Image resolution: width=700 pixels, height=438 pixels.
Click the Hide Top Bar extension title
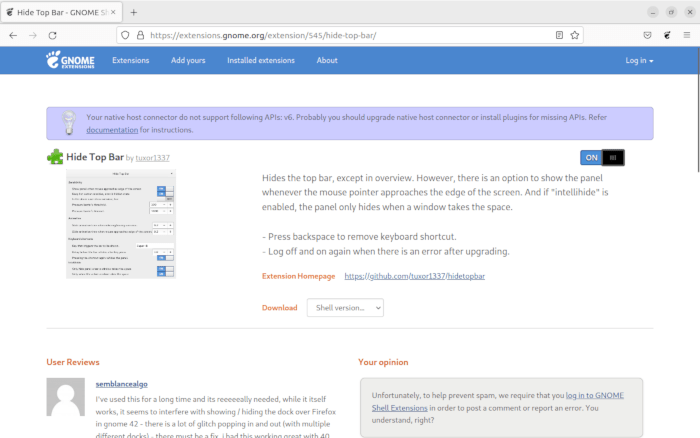click(95, 157)
